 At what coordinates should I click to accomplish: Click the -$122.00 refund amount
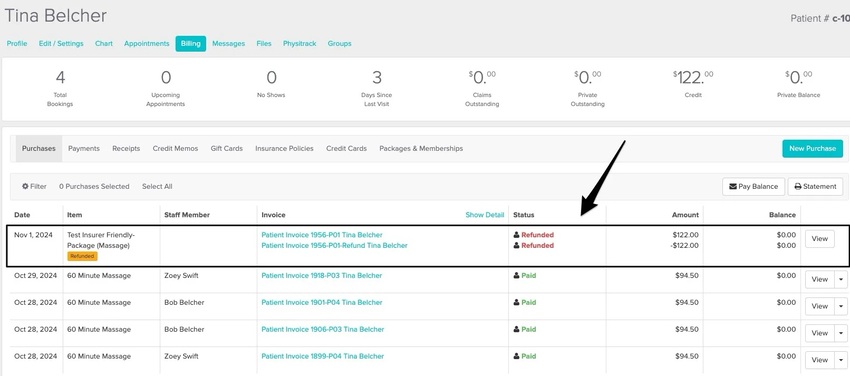pyautogui.click(x=684, y=245)
